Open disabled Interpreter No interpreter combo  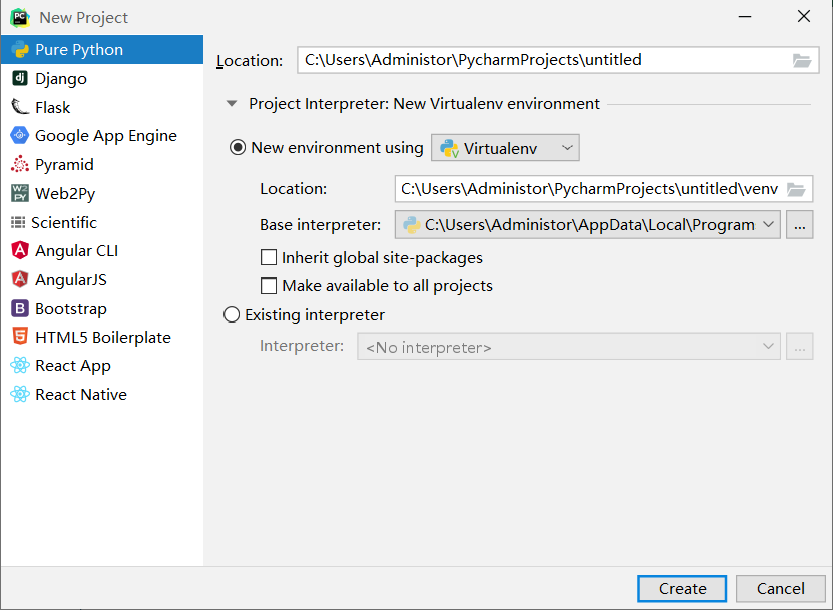point(569,347)
